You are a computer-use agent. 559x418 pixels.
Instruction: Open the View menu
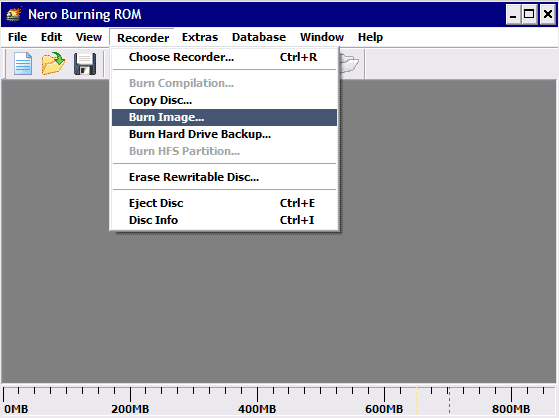coord(89,37)
